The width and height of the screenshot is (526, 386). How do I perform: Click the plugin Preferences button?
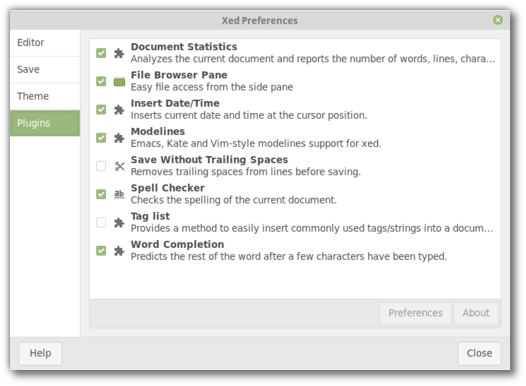pos(415,313)
